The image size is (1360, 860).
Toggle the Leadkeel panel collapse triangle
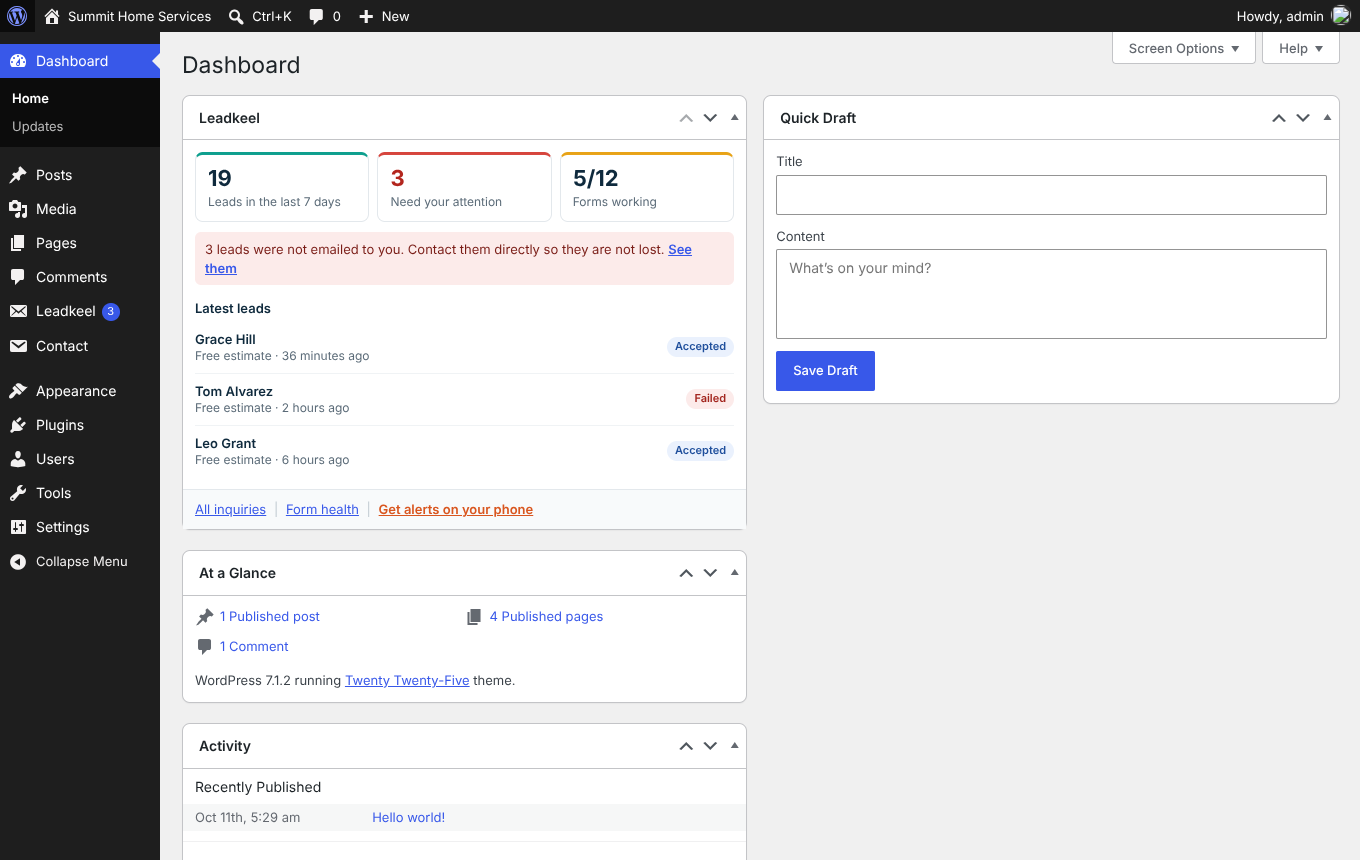(735, 117)
